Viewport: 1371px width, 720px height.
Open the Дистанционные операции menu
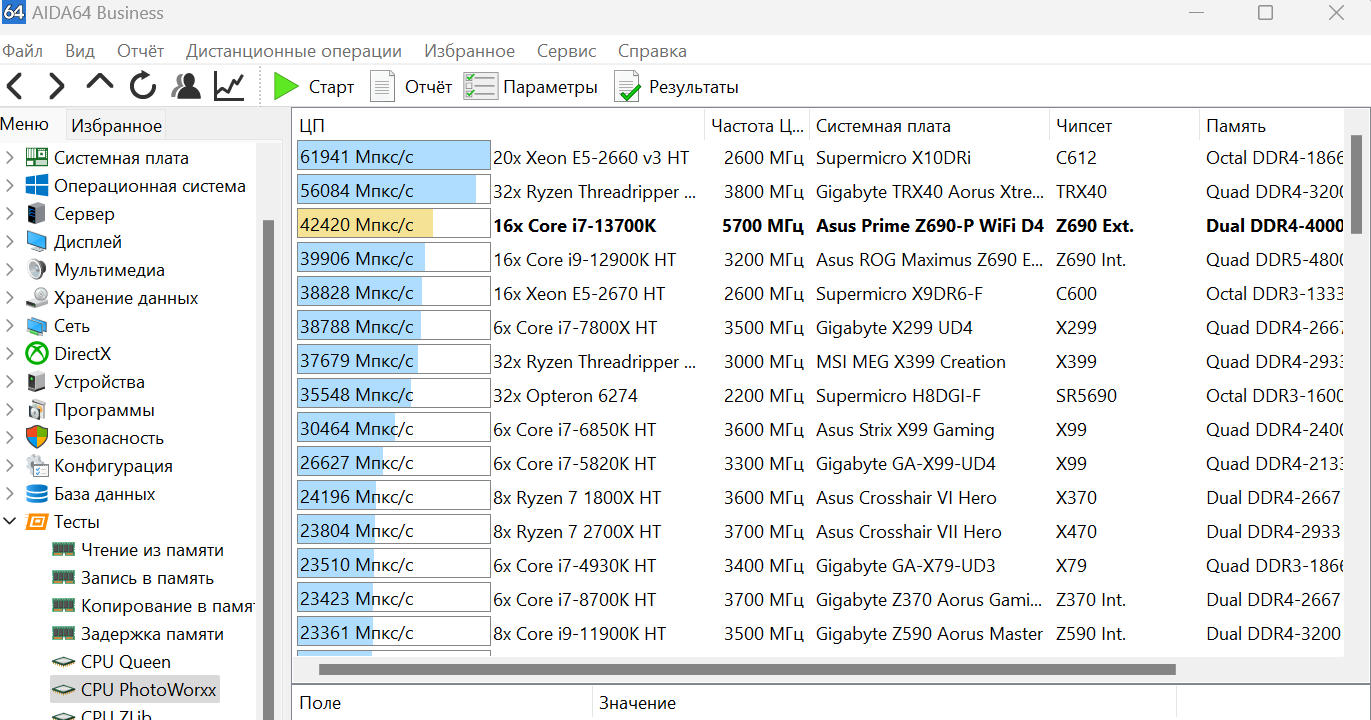click(294, 51)
